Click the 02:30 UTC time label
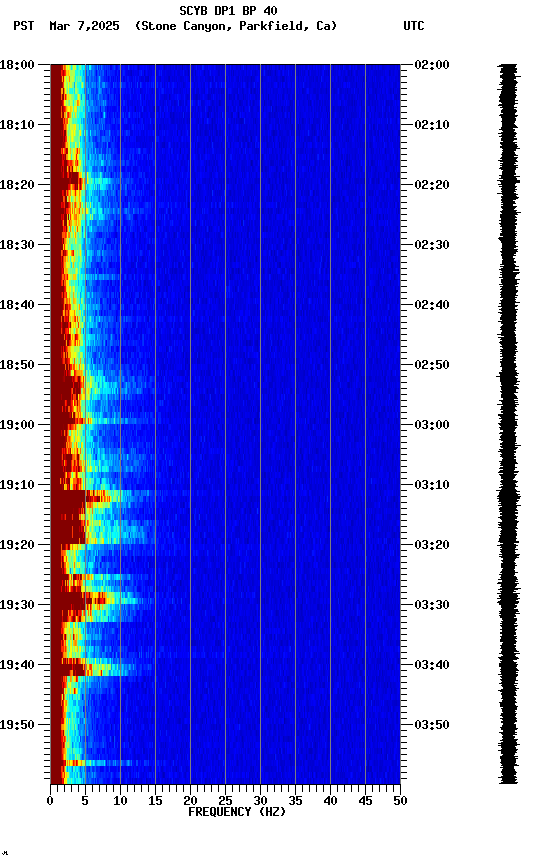Image resolution: width=552 pixels, height=864 pixels. coord(432,245)
